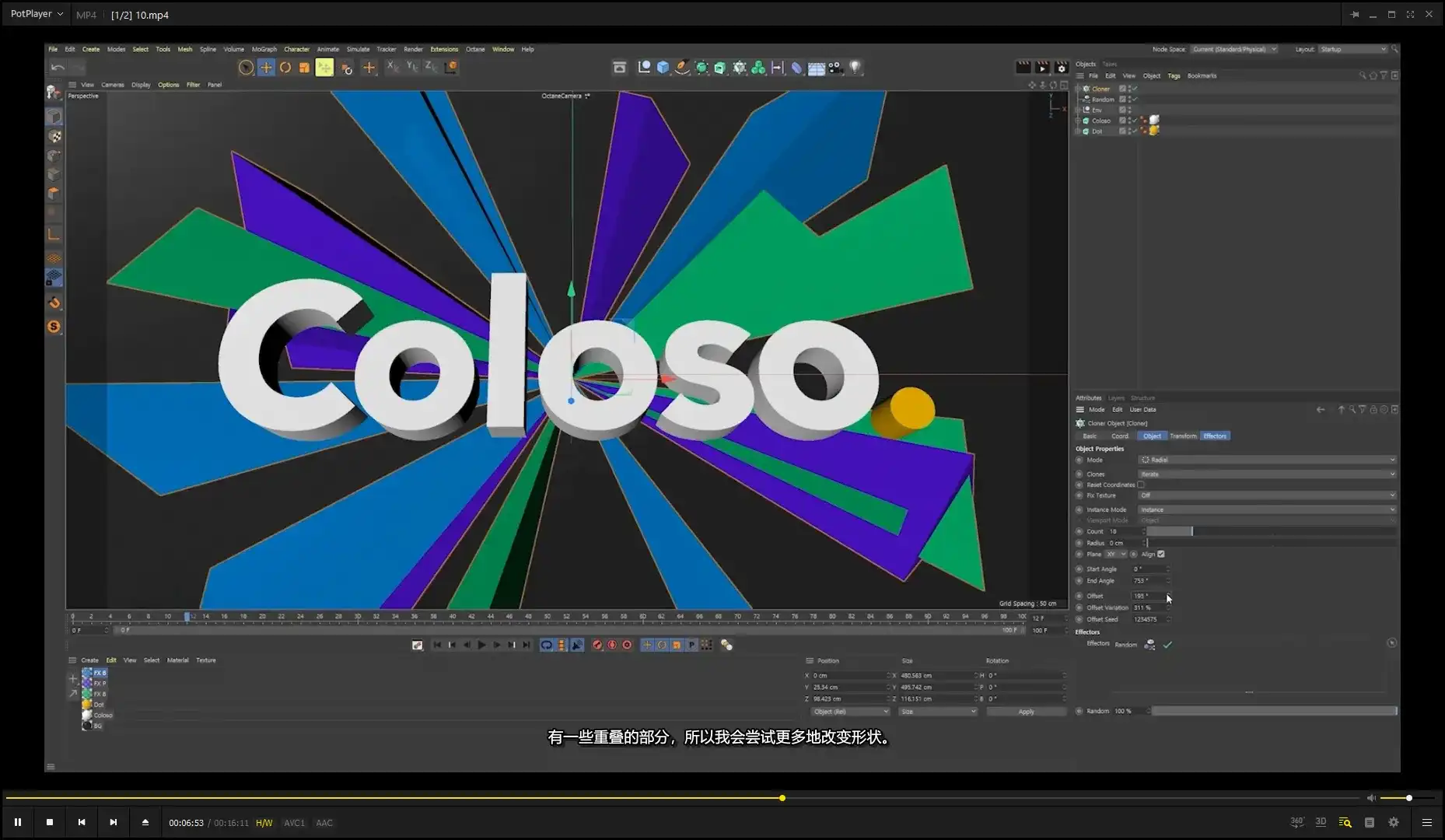1445x840 pixels.
Task: Lock the X axis using the axis icon
Action: pos(392,67)
